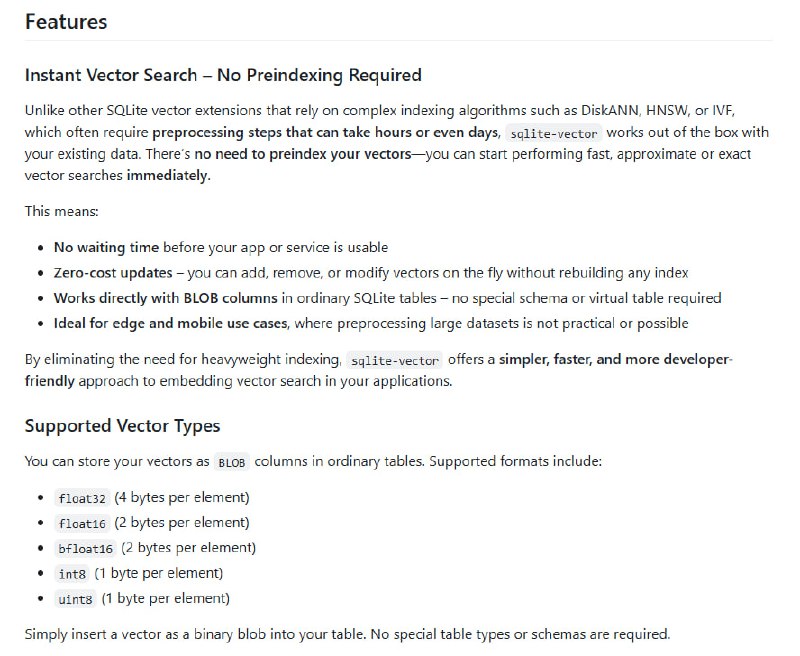Viewport: 800px width, 656px height.
Task: Click the Supported Vector Types heading
Action: [x=122, y=426]
